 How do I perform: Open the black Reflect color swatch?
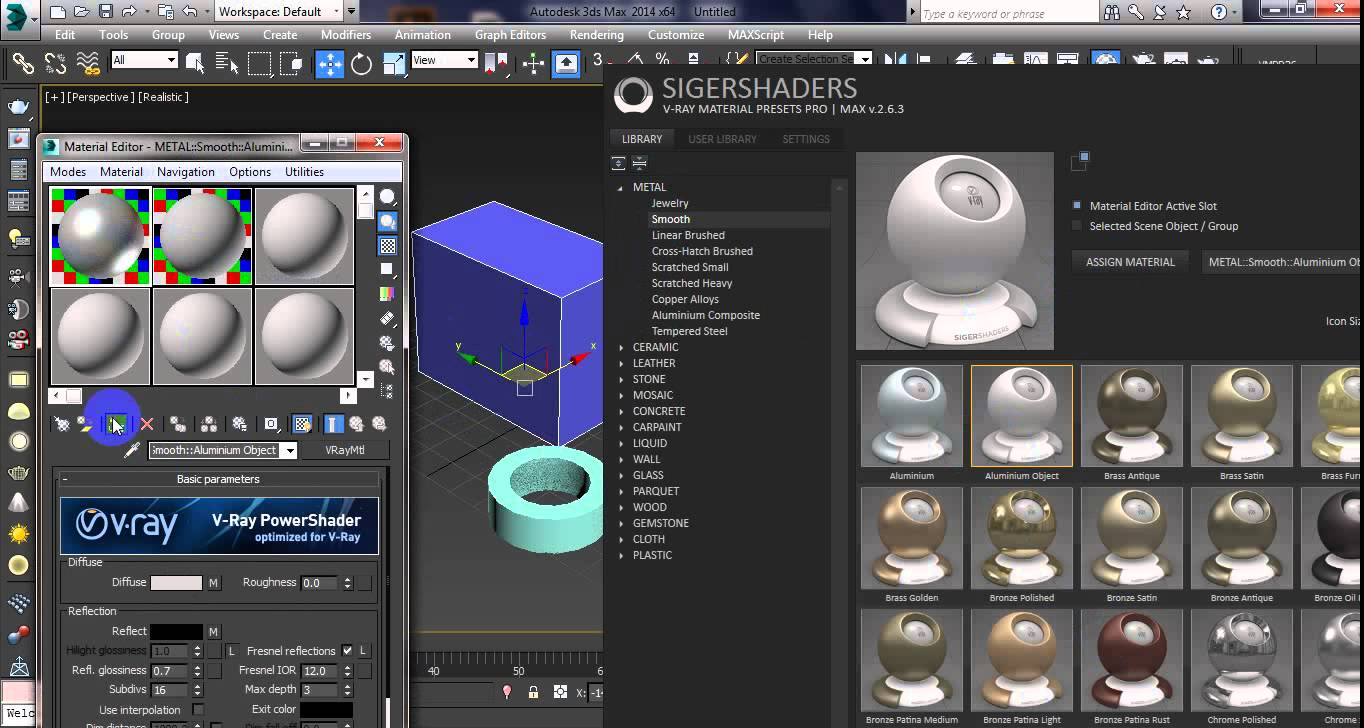point(176,632)
